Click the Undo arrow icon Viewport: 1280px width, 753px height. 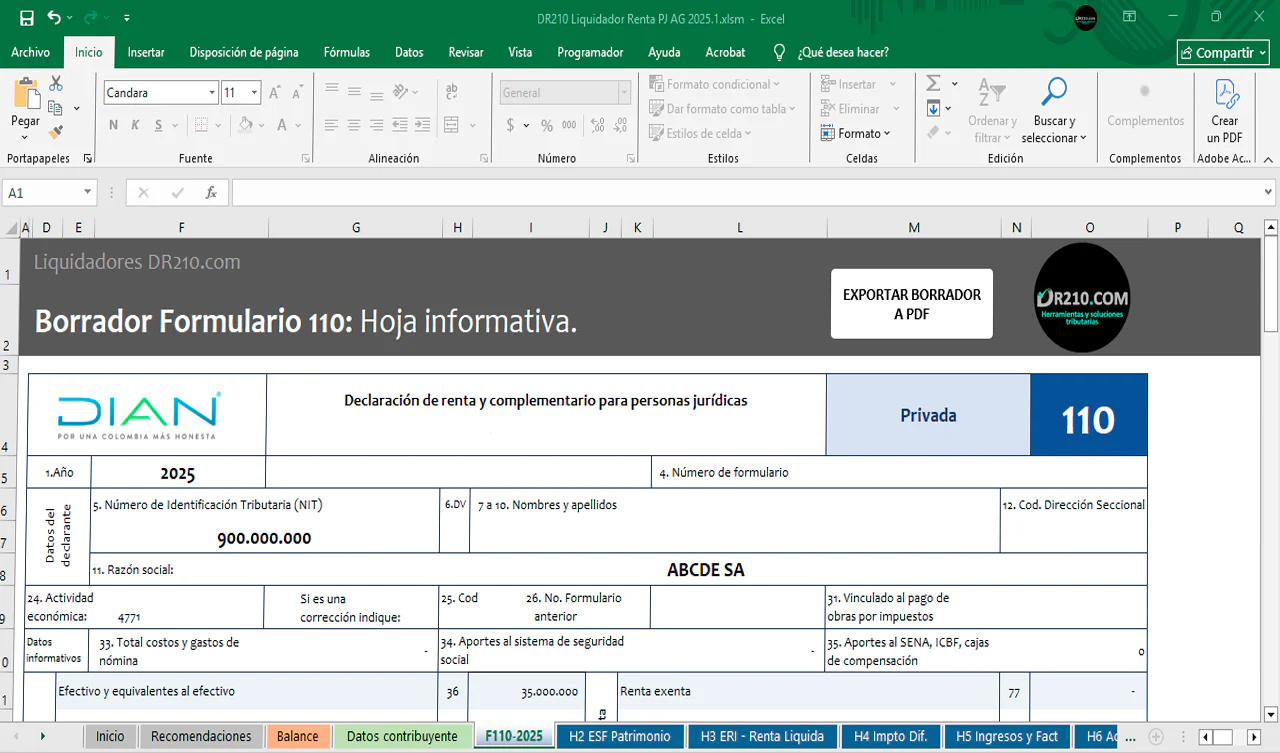(54, 18)
